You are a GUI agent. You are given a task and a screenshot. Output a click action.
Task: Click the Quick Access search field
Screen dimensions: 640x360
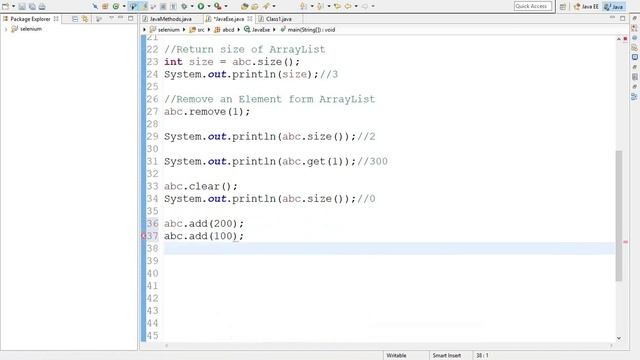[x=533, y=6]
